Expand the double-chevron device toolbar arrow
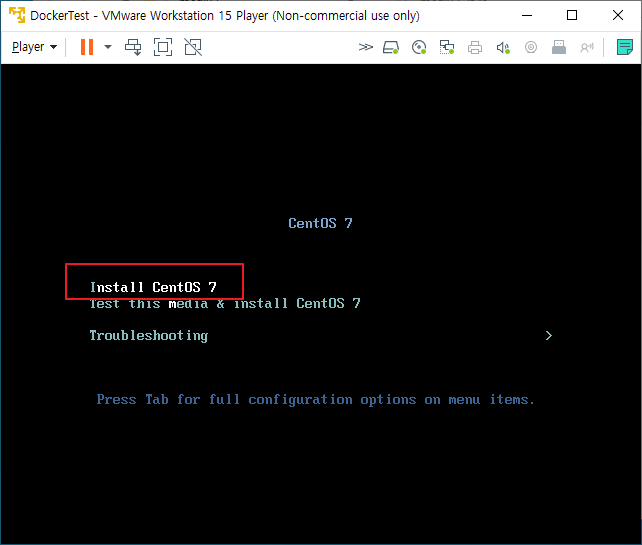This screenshot has height=545, width=642. pos(366,47)
